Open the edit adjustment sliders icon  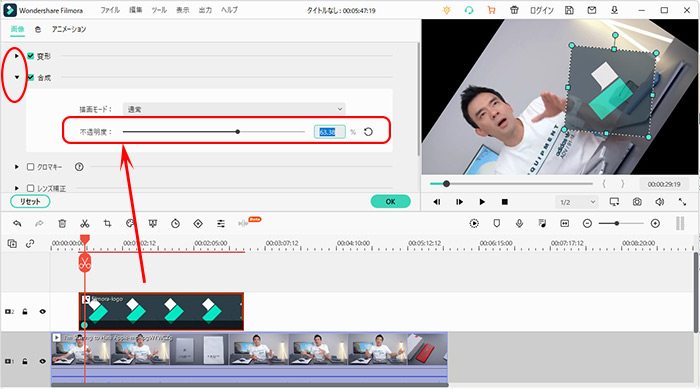pos(221,223)
